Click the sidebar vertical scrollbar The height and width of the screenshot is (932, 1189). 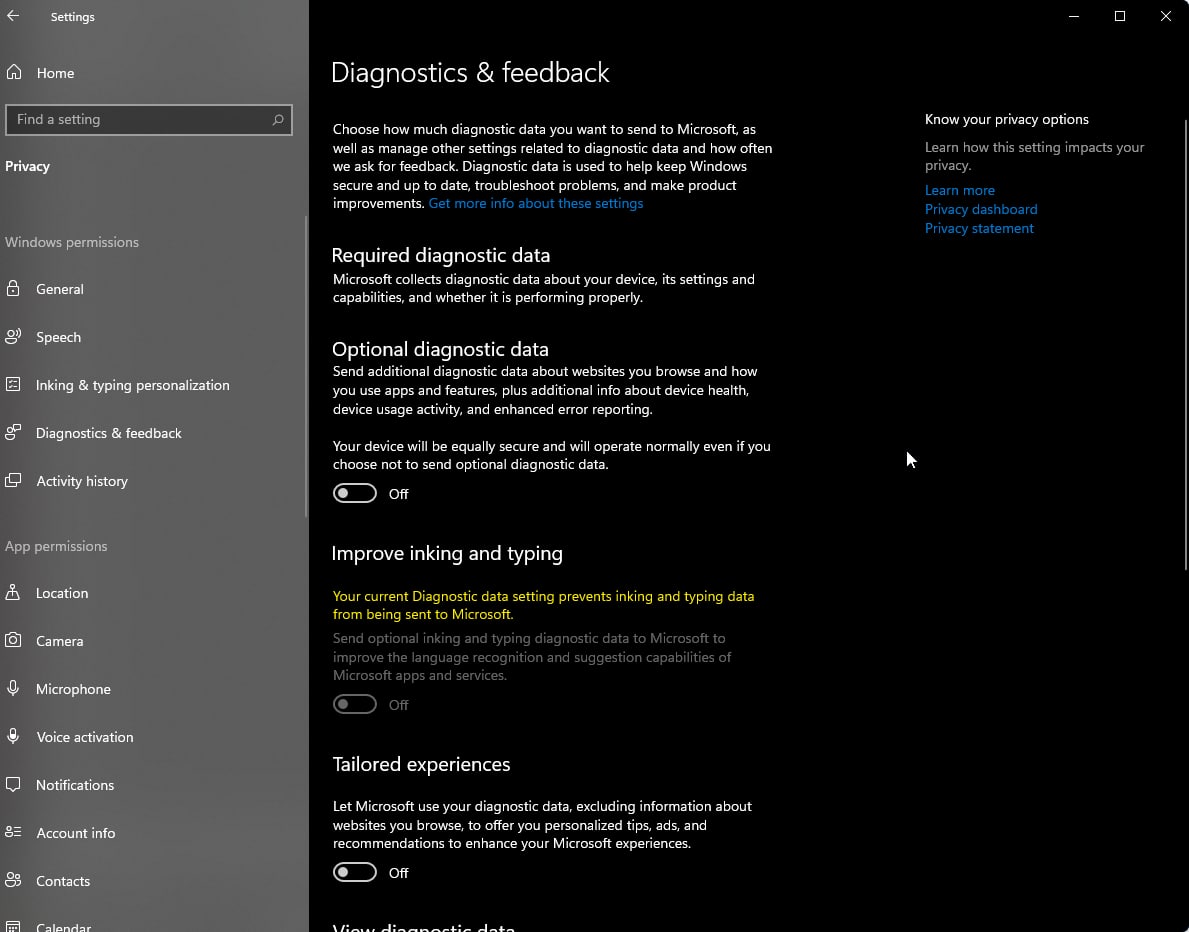click(x=306, y=366)
